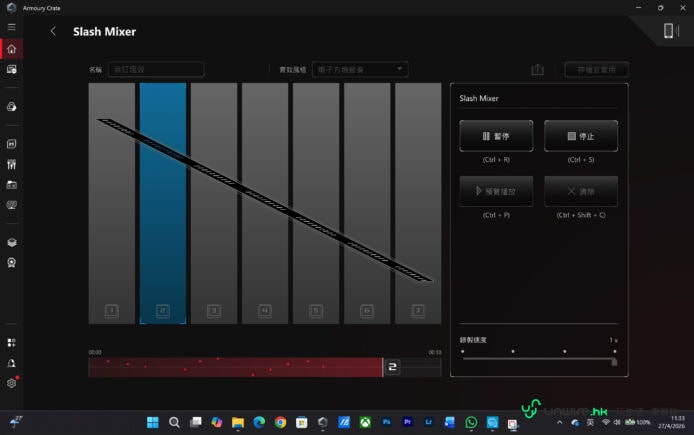Go back from Slash Mixer page
Viewport: 694px width, 435px height.
[53, 31]
